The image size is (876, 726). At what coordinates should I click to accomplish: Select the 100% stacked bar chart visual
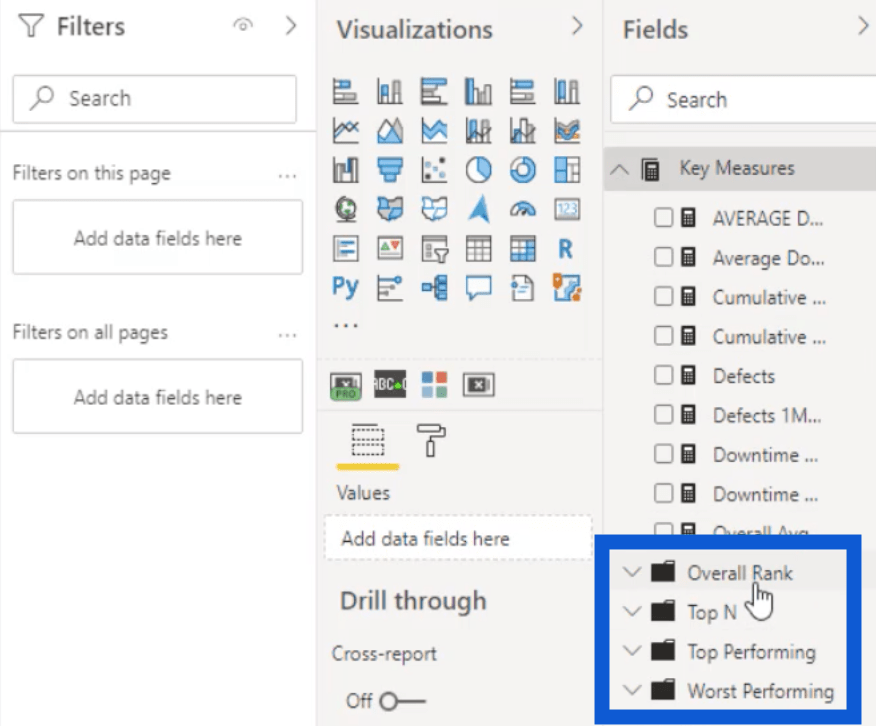(x=522, y=91)
